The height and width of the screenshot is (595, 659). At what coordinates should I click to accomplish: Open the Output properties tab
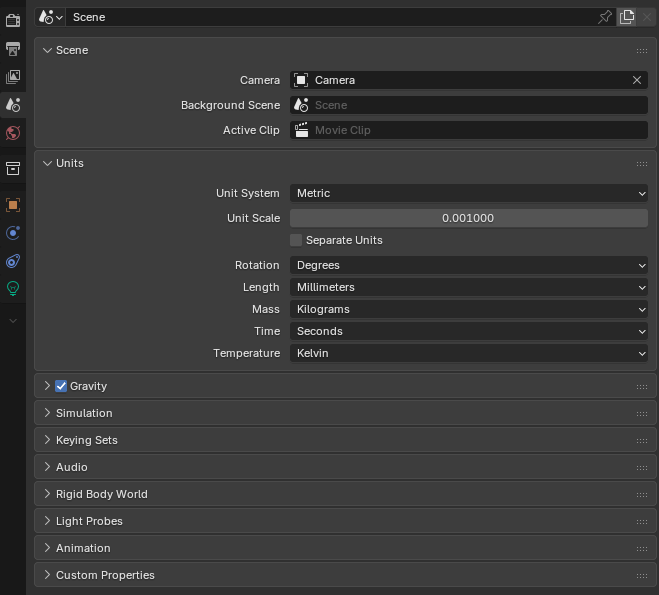[x=13, y=48]
